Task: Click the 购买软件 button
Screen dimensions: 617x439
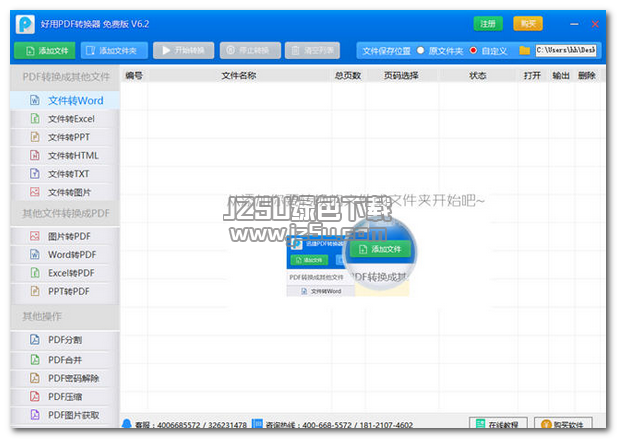Action: (563, 424)
